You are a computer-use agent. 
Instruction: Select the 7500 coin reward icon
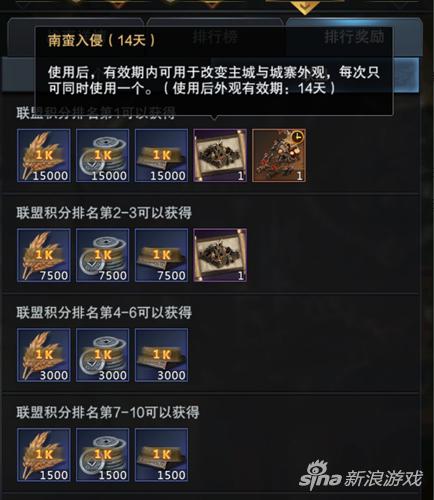pos(103,255)
